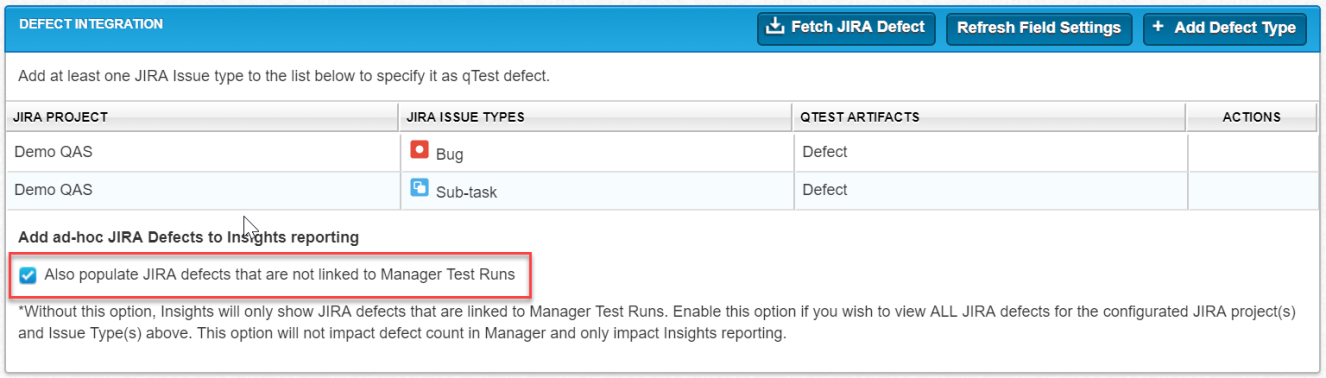Click the JIRA ISSUE TYPES column header
1326x378 pixels.
[x=595, y=117]
